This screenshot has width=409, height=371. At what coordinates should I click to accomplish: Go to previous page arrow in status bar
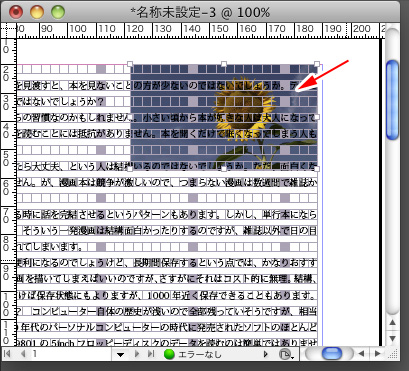(23, 354)
